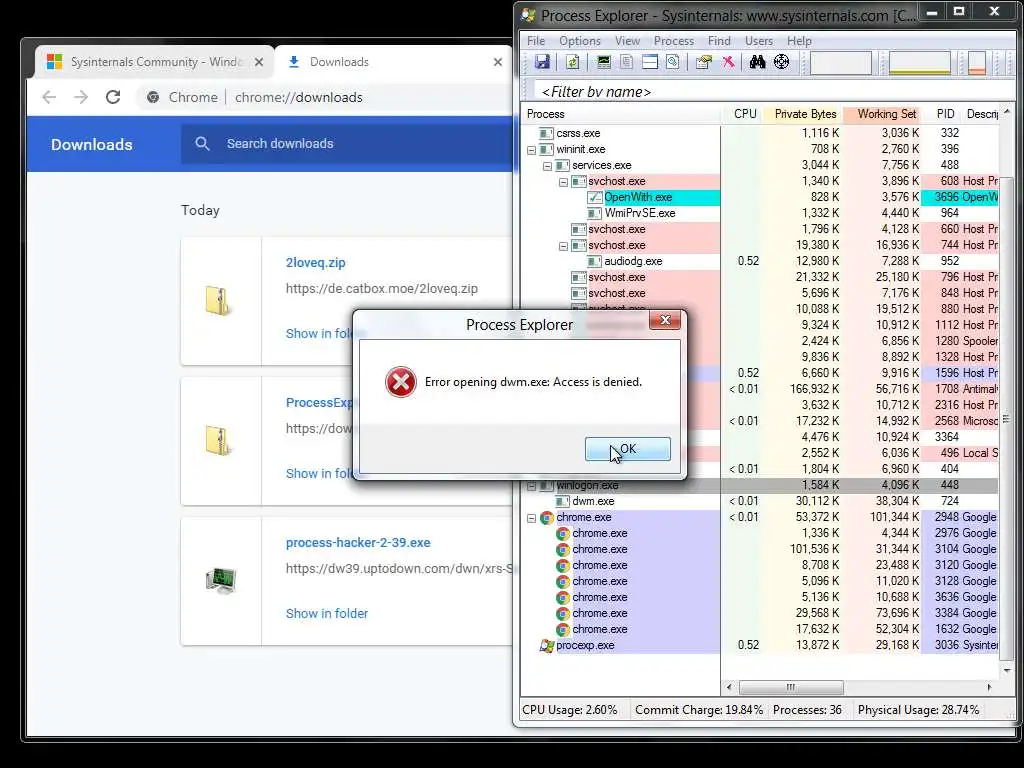Switch to the Downloads tab in Chrome
This screenshot has height=768, width=1024.
tap(392, 62)
